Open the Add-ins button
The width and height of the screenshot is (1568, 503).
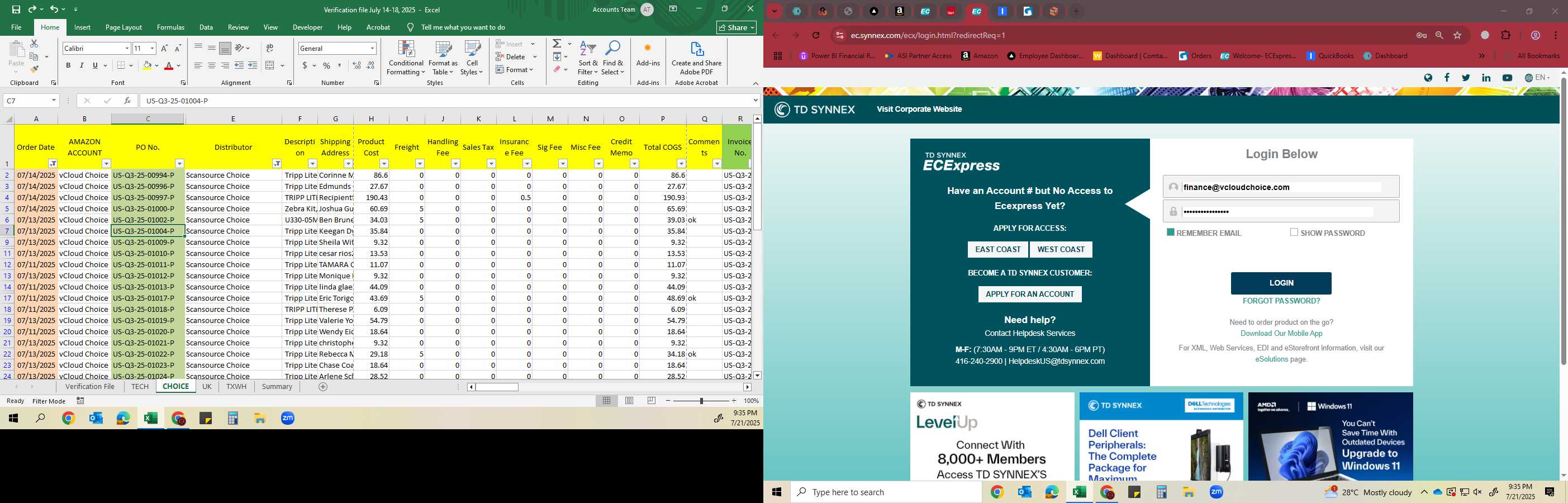click(648, 54)
